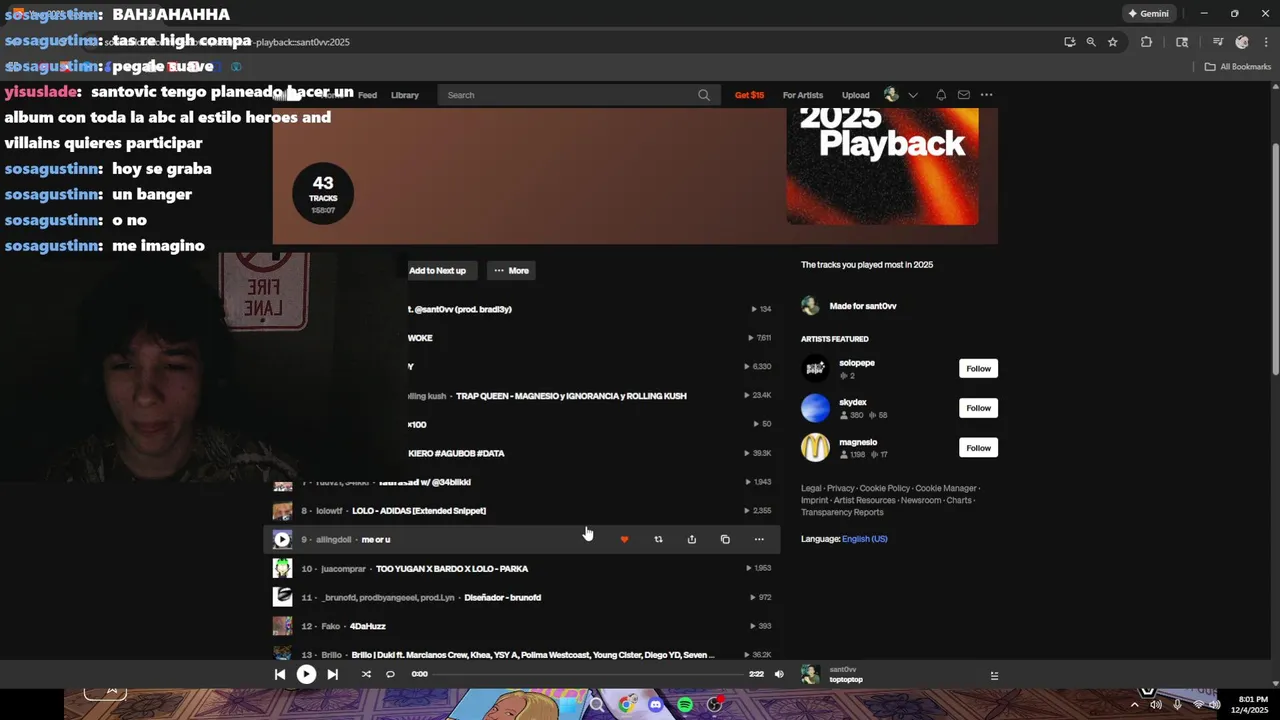Open now playing track "toptoptop"
The height and width of the screenshot is (720, 1280).
(846, 680)
